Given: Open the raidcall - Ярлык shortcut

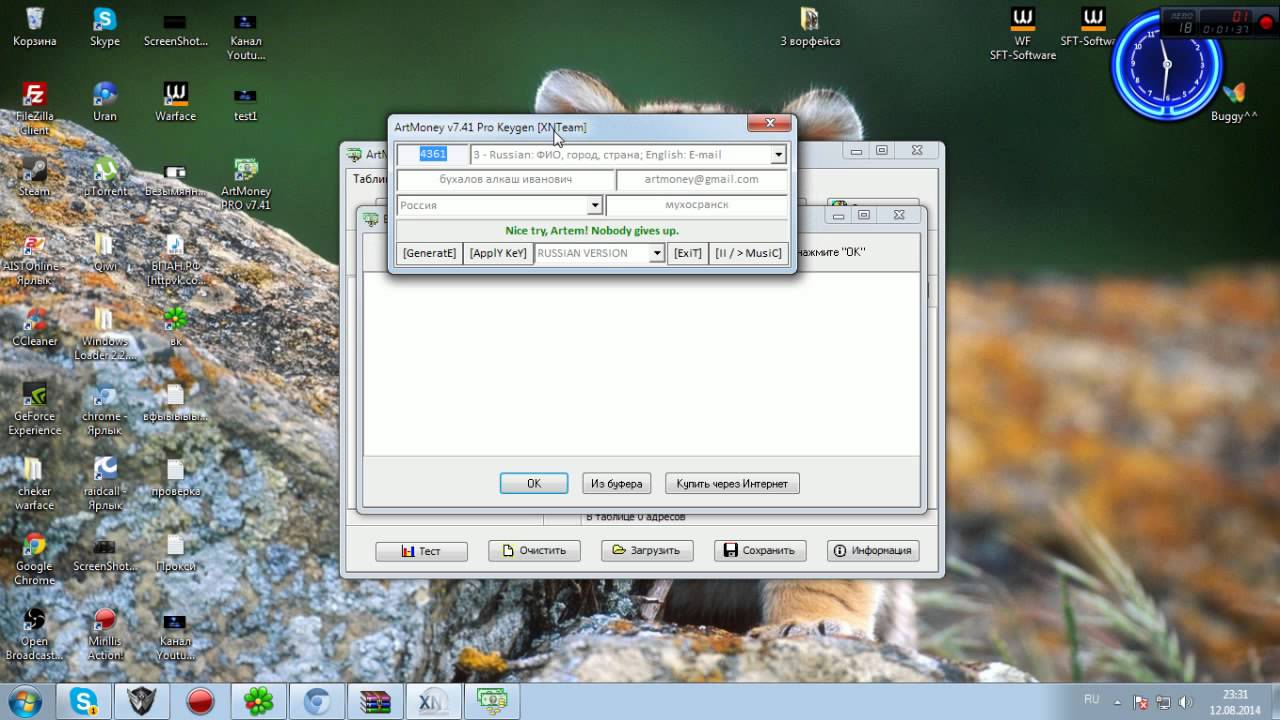Looking at the screenshot, I should (x=105, y=483).
